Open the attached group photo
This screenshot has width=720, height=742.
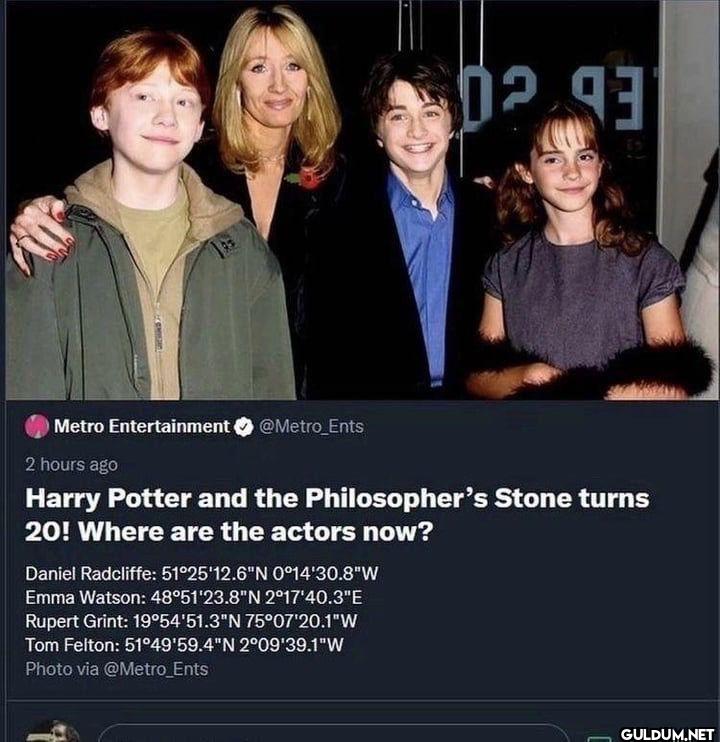pyautogui.click(x=360, y=200)
